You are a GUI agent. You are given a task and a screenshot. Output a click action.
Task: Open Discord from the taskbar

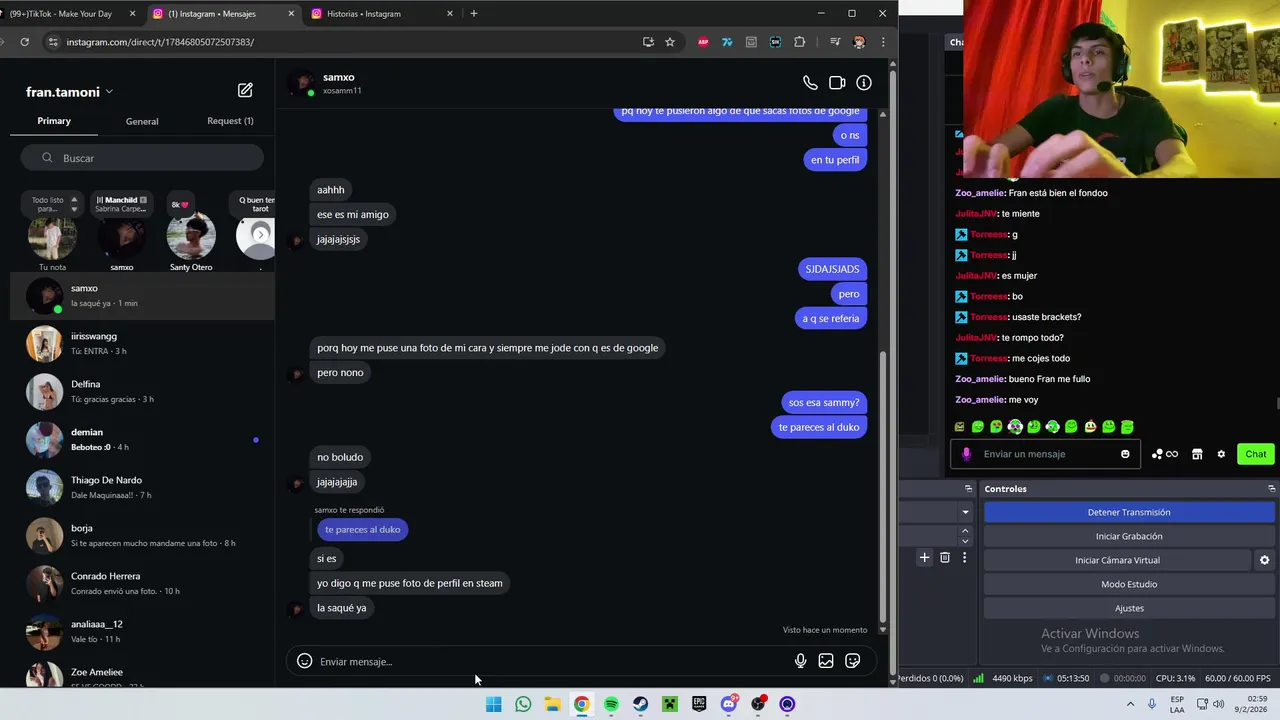pos(729,704)
